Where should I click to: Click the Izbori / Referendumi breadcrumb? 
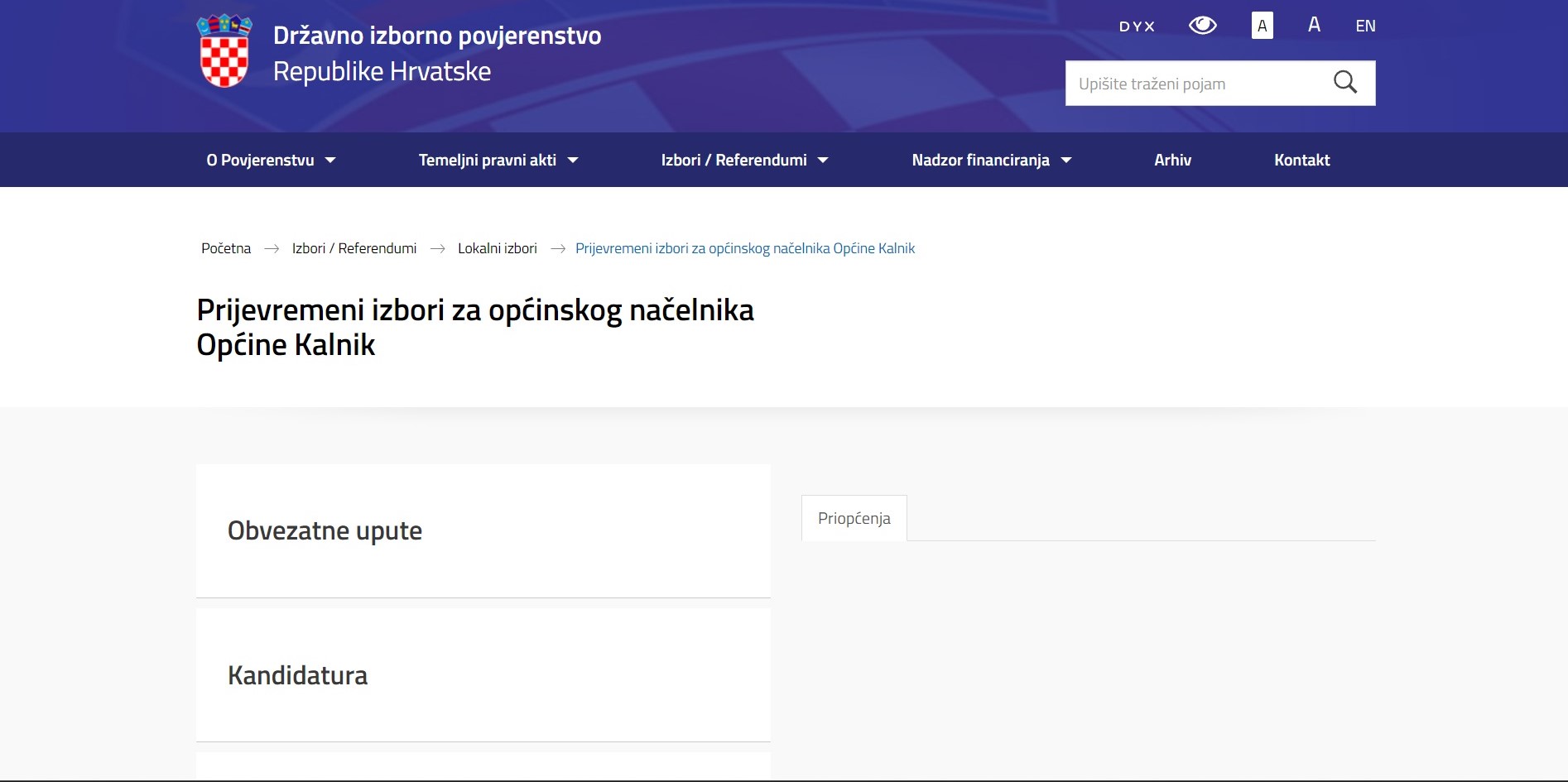click(354, 248)
